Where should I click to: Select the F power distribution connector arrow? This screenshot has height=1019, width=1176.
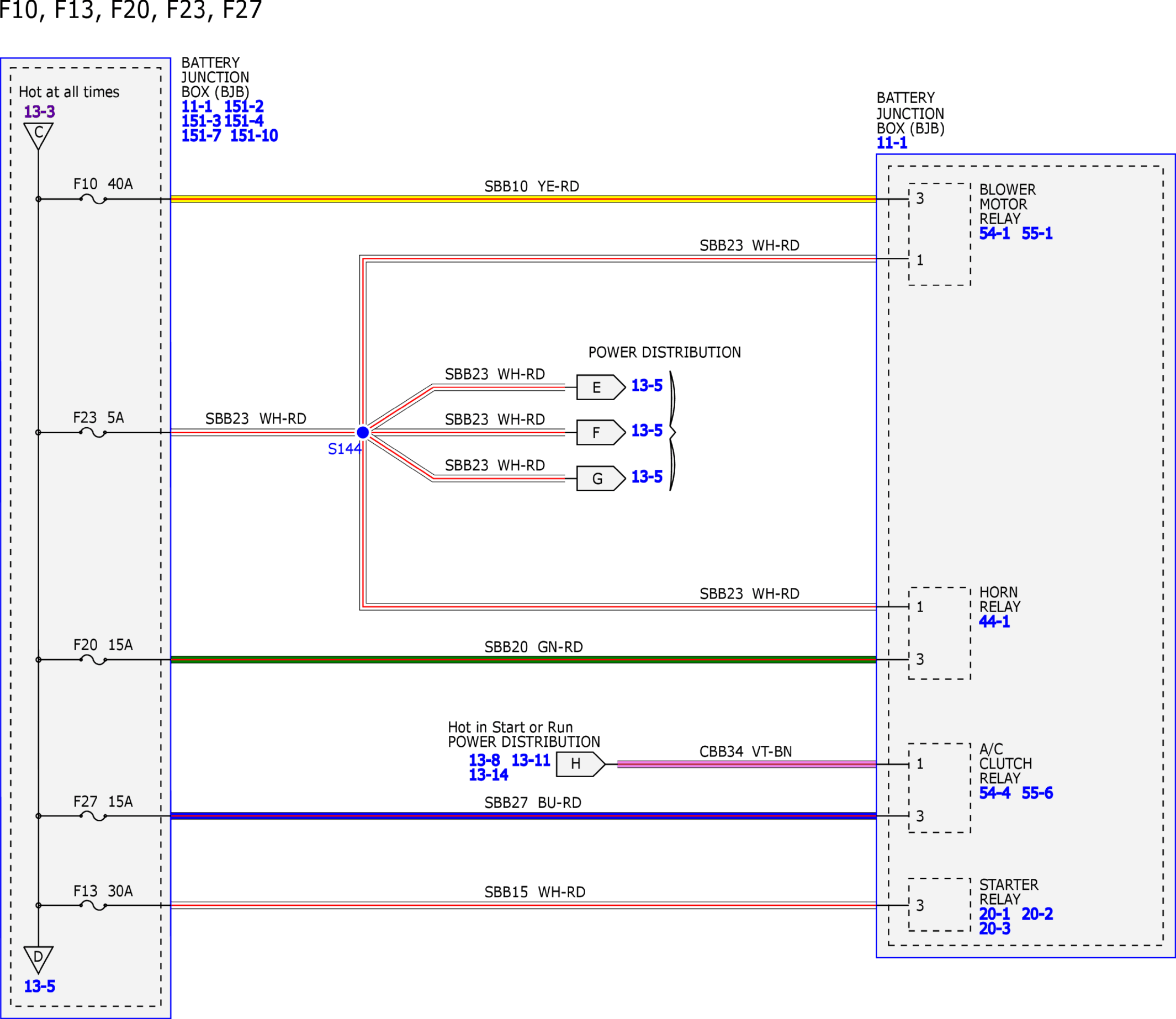tap(601, 433)
